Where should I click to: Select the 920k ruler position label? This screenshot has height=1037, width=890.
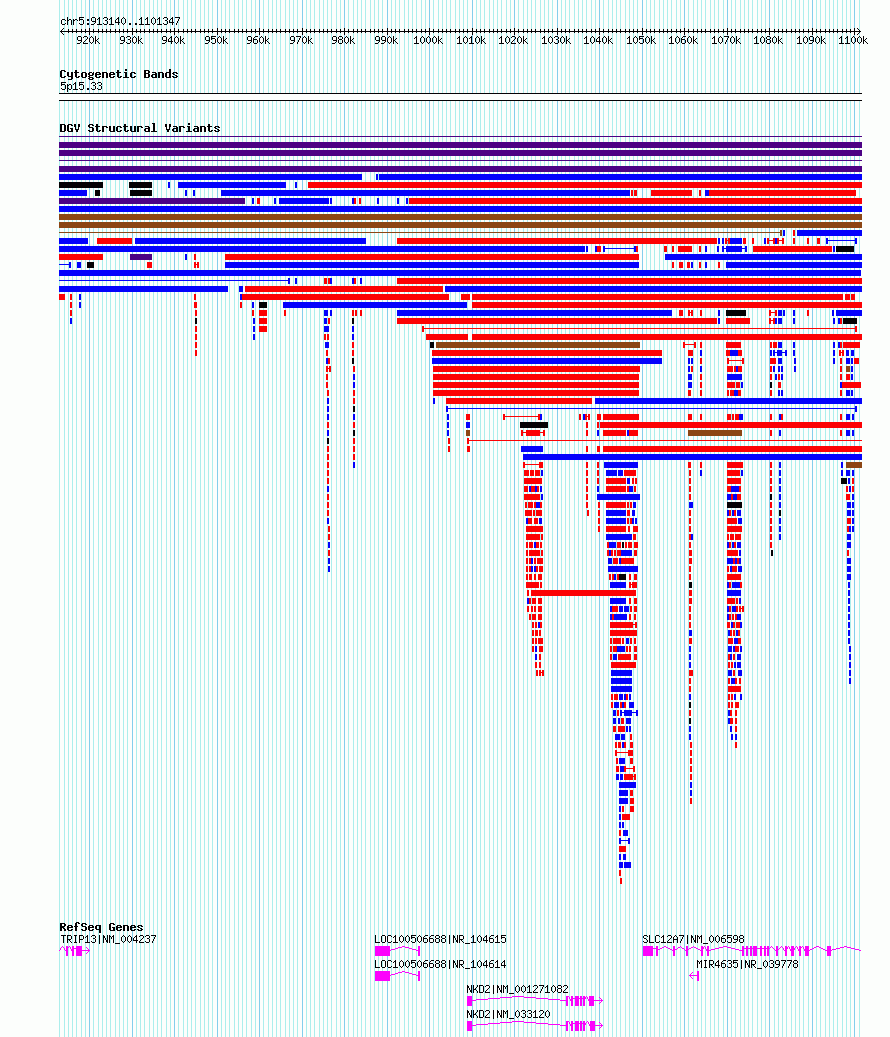coord(88,40)
